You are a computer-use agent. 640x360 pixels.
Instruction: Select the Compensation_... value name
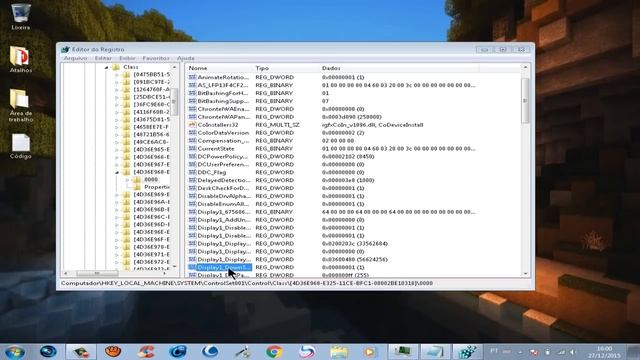pyautogui.click(x=223, y=140)
